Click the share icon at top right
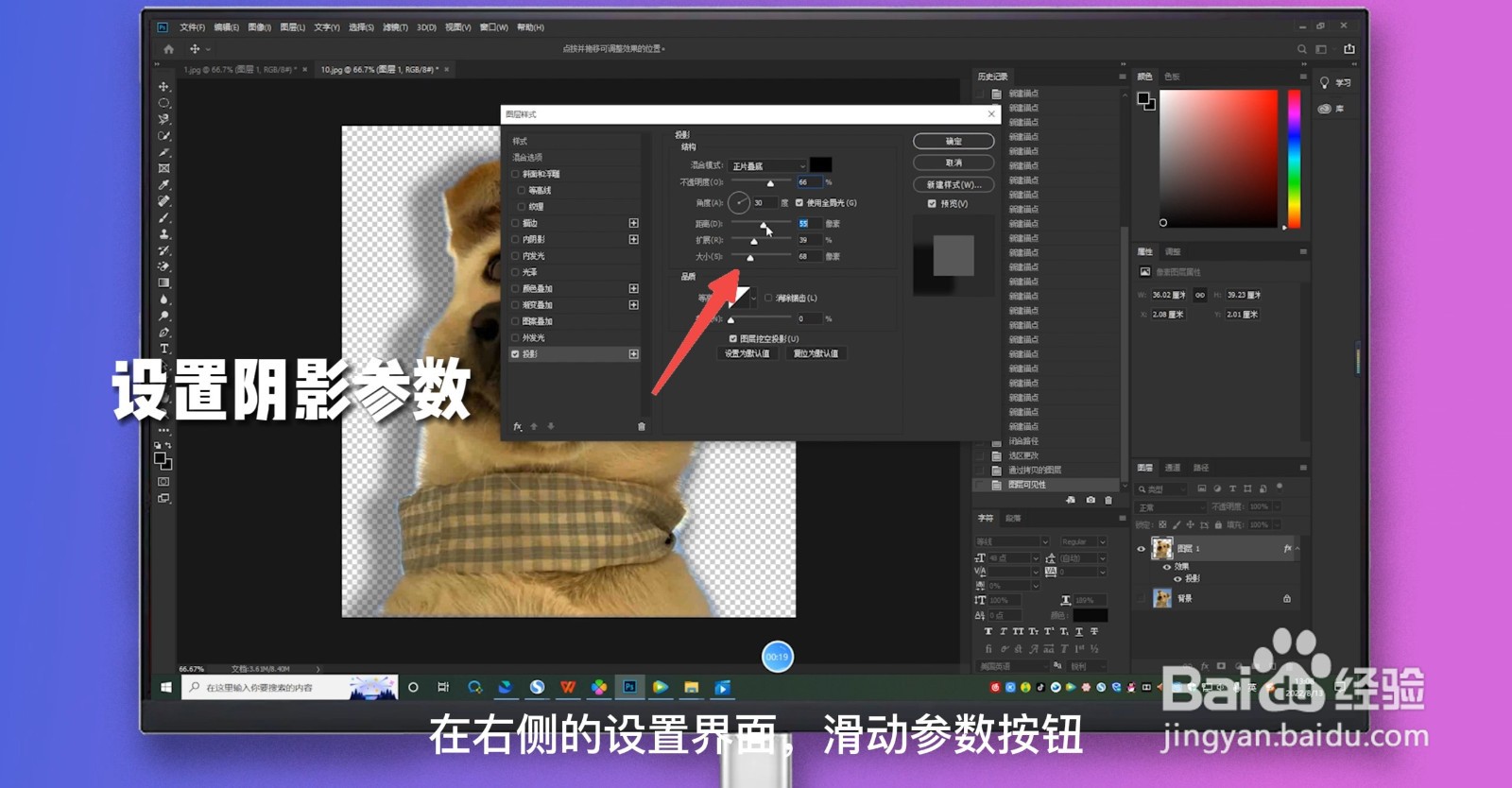 click(1349, 49)
